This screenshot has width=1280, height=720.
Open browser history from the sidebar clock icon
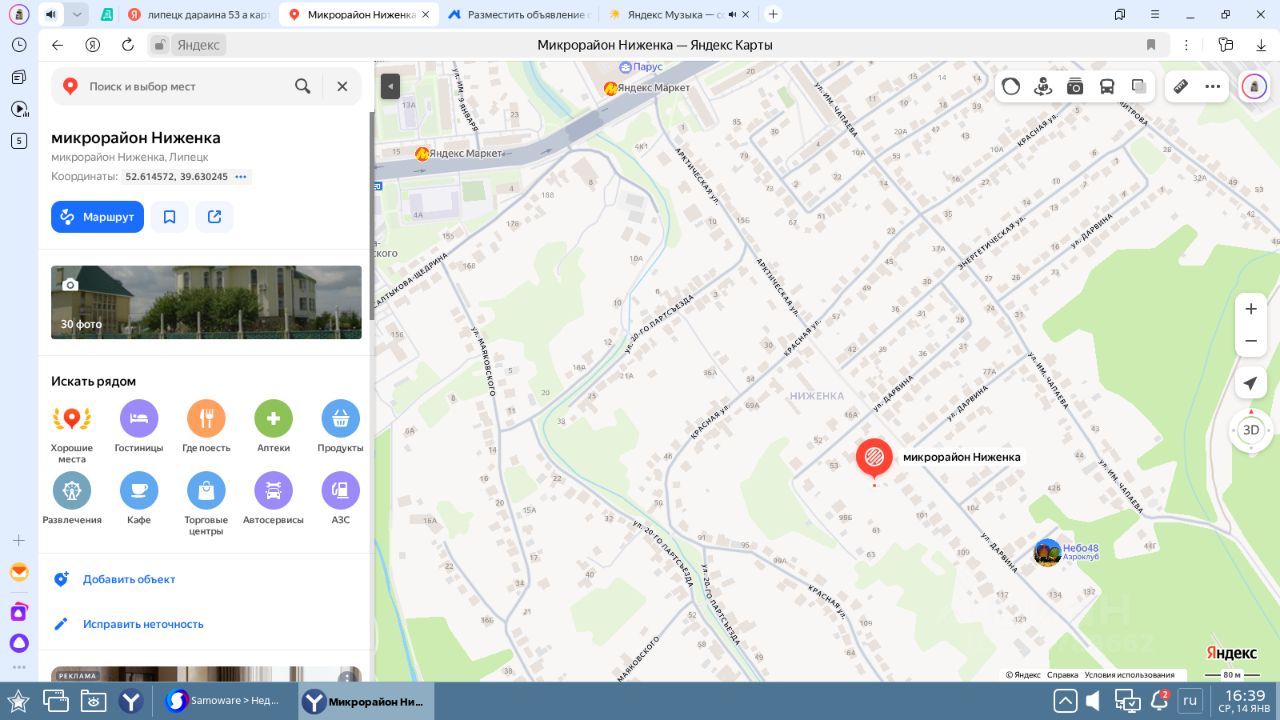pos(18,45)
